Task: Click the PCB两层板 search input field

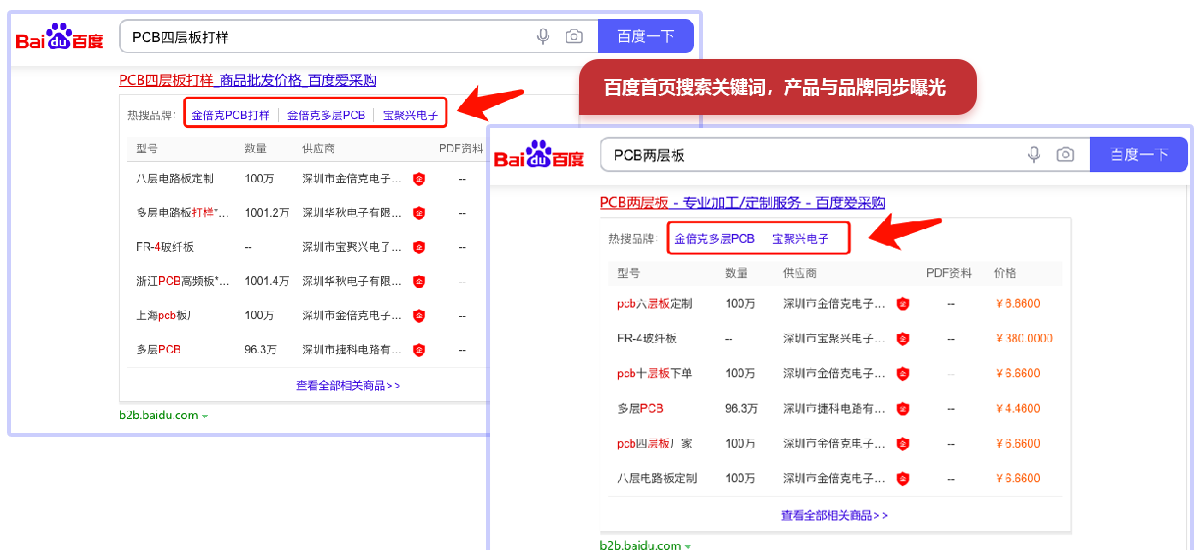Action: point(810,155)
